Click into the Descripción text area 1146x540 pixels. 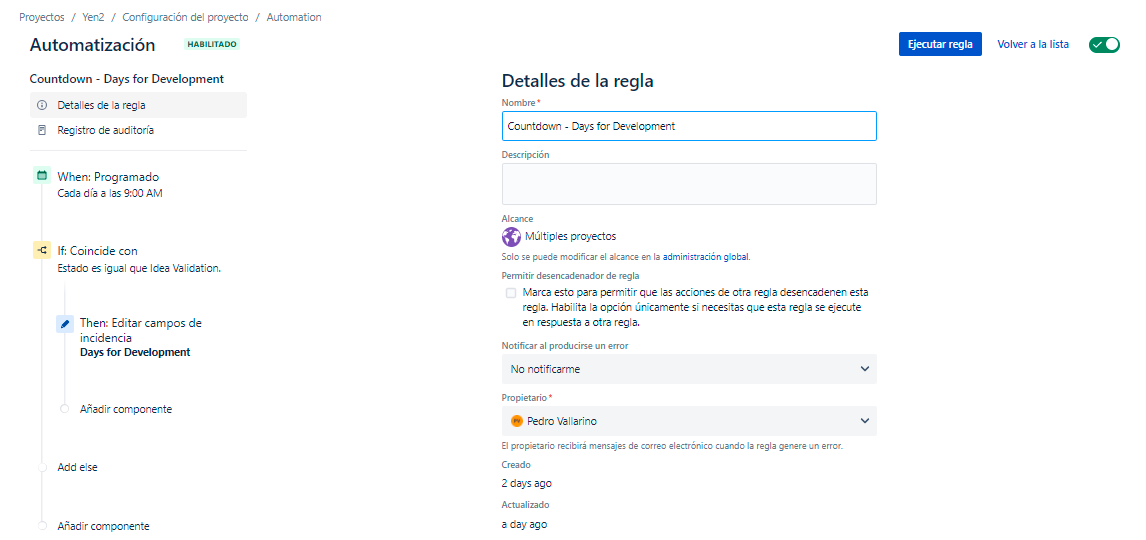coord(689,183)
